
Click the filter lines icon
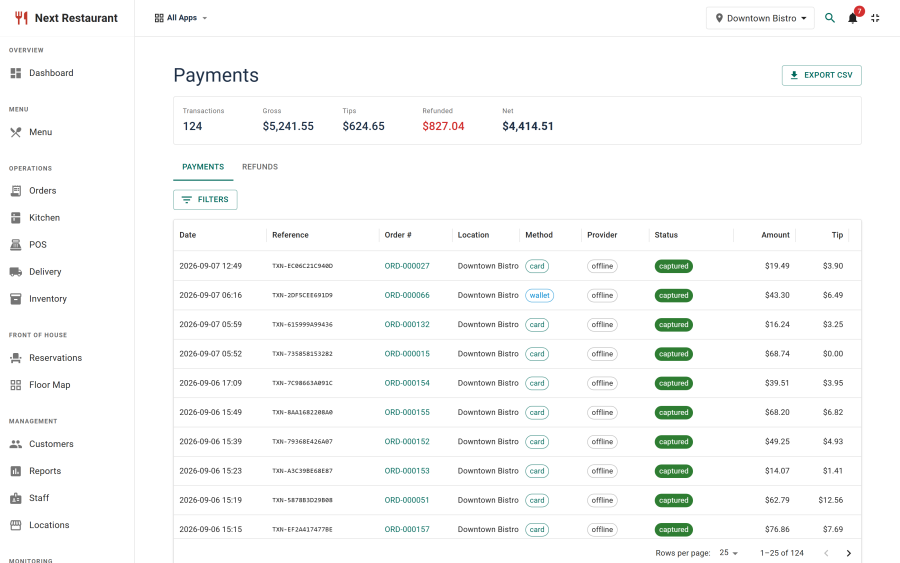click(187, 200)
